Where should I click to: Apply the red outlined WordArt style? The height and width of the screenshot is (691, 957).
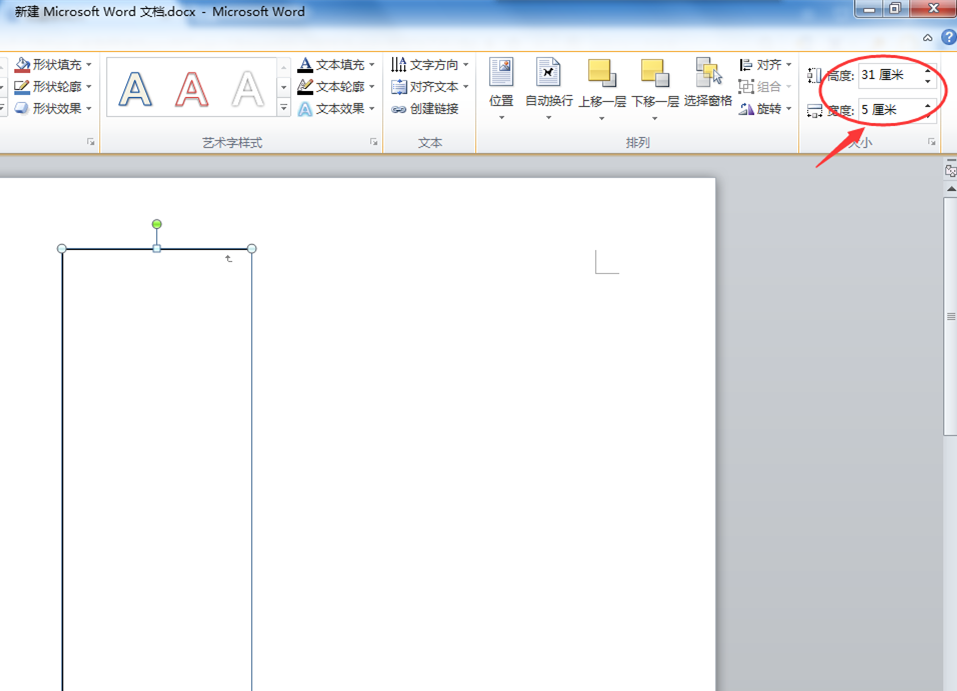coord(192,89)
